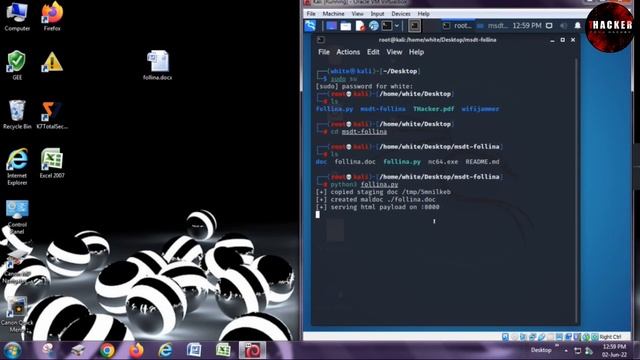Open the Kali panel file manager icon
Screen dimensions: 640x360
pos(346,26)
